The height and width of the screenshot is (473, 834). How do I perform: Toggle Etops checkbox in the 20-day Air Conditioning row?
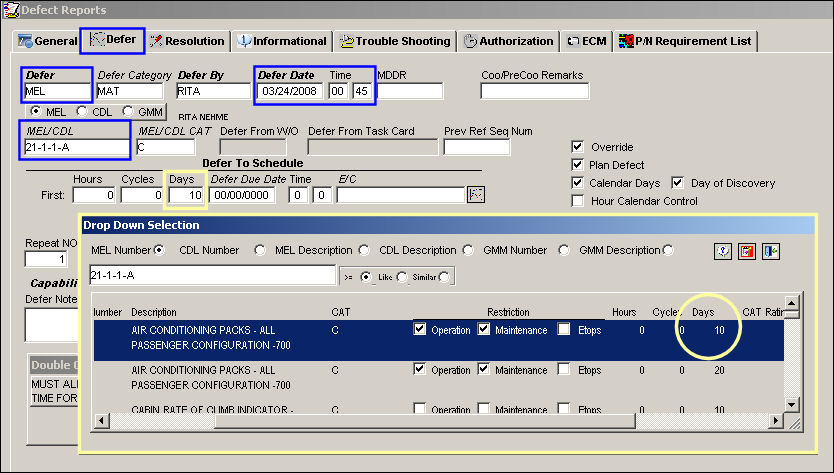564,369
